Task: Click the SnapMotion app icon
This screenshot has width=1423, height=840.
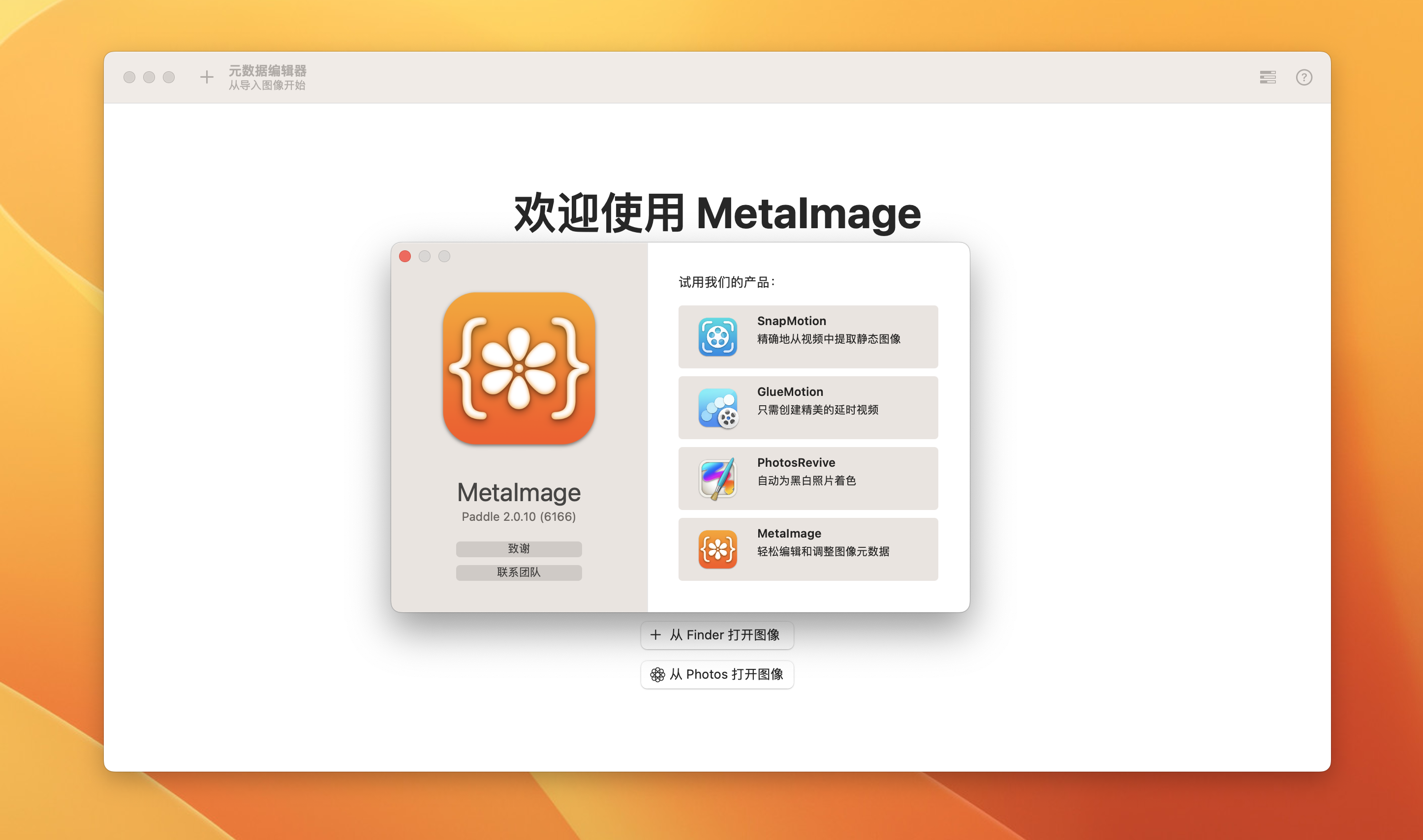Action: (717, 337)
